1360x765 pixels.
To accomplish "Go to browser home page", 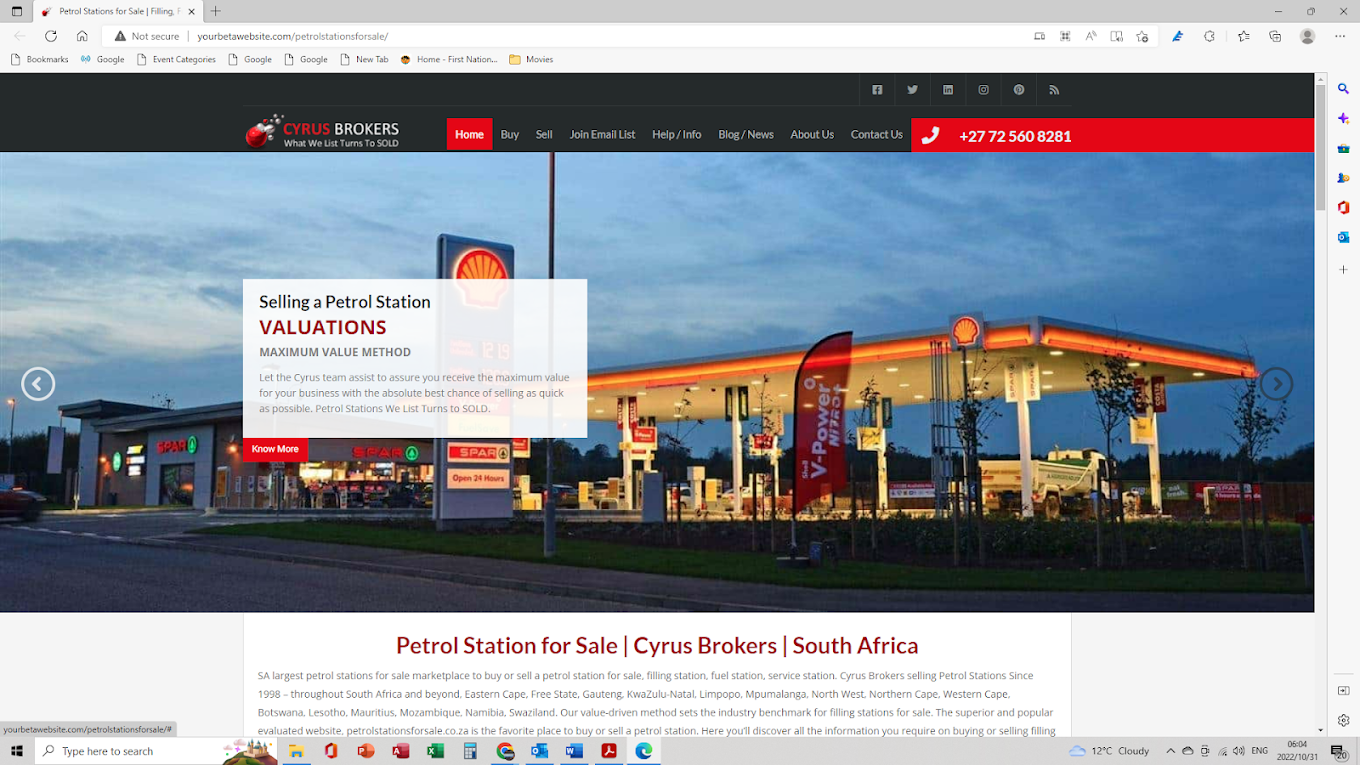I will (x=82, y=35).
